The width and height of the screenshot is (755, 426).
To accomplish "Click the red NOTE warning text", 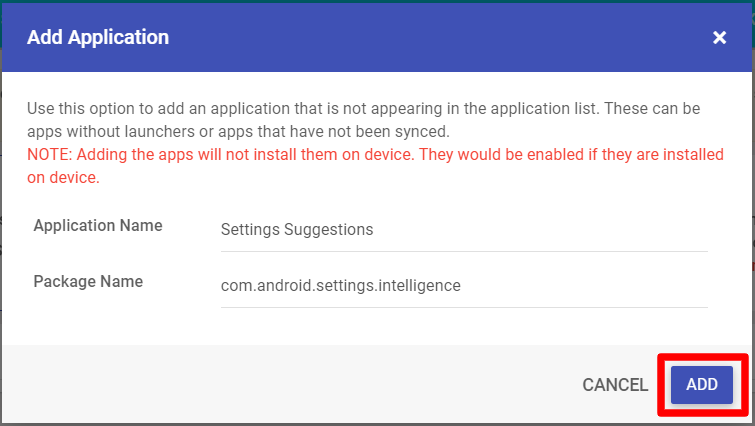I will (376, 166).
